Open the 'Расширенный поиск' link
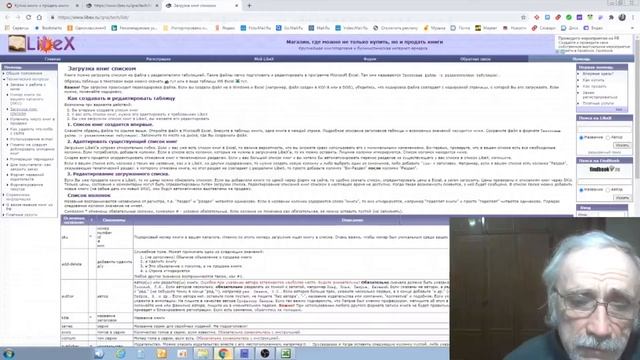Screen dimensions: 640x360 [604, 152]
